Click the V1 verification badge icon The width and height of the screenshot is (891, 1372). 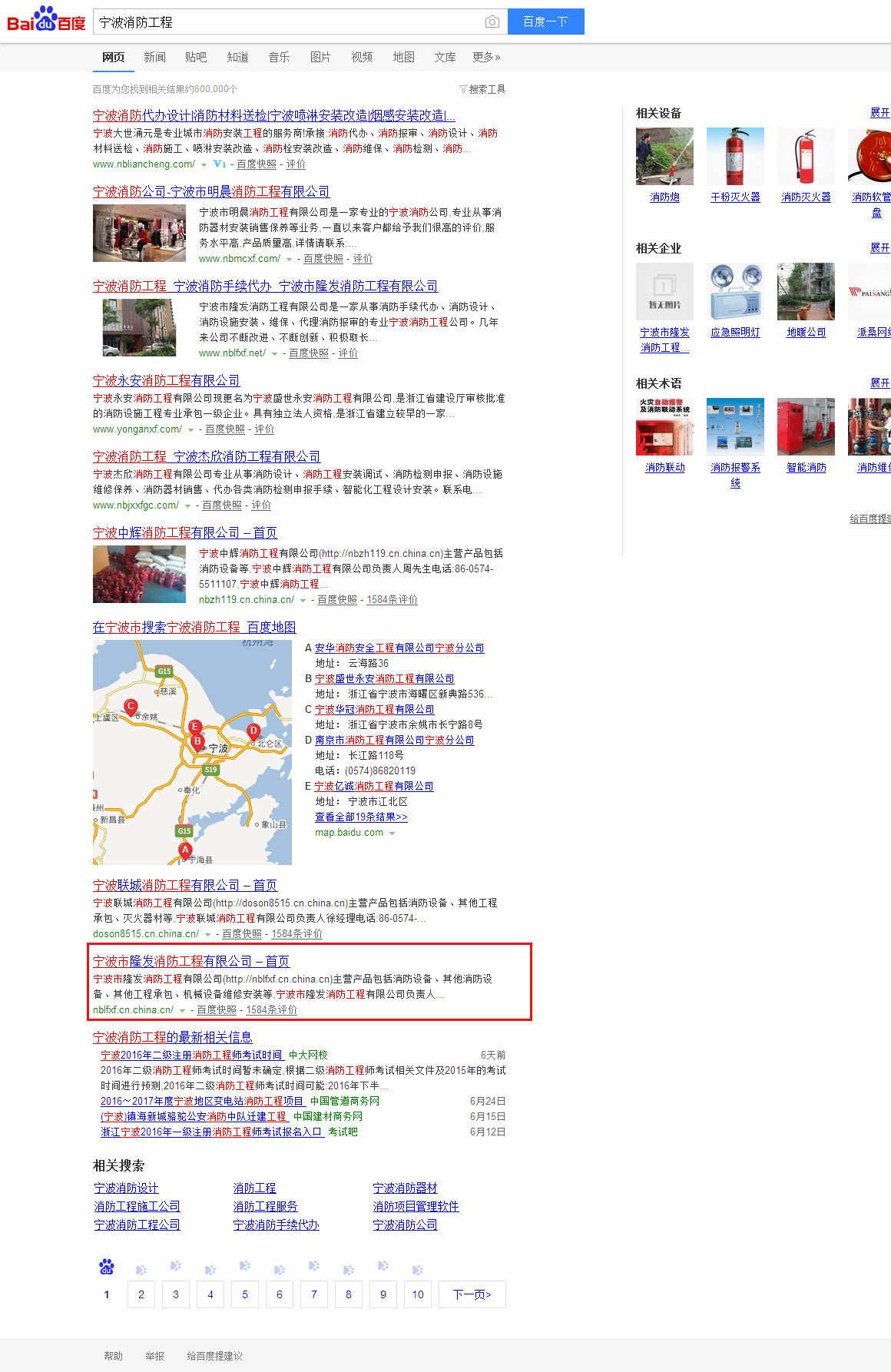click(x=219, y=164)
